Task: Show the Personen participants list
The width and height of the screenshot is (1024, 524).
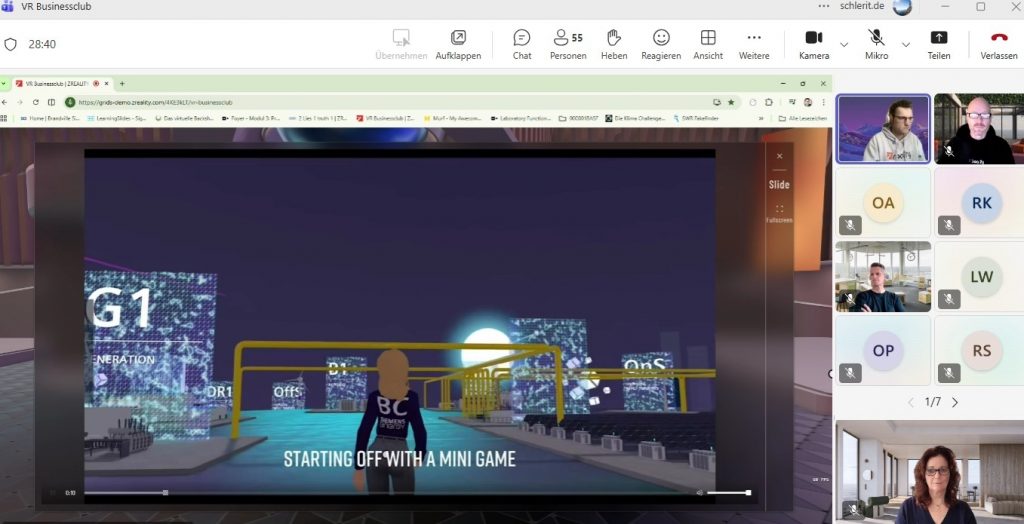Action: (567, 43)
